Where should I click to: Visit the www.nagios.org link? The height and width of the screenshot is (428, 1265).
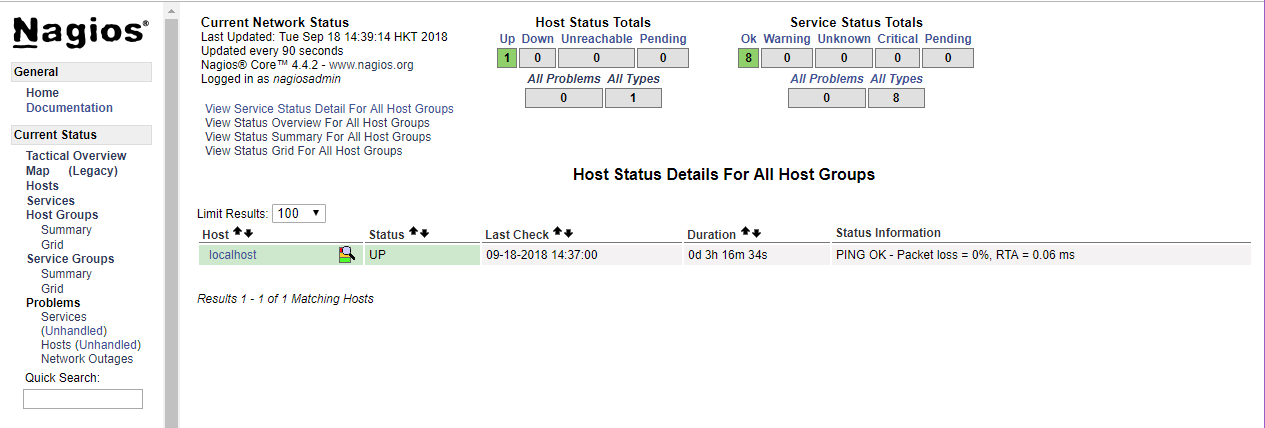click(x=371, y=65)
